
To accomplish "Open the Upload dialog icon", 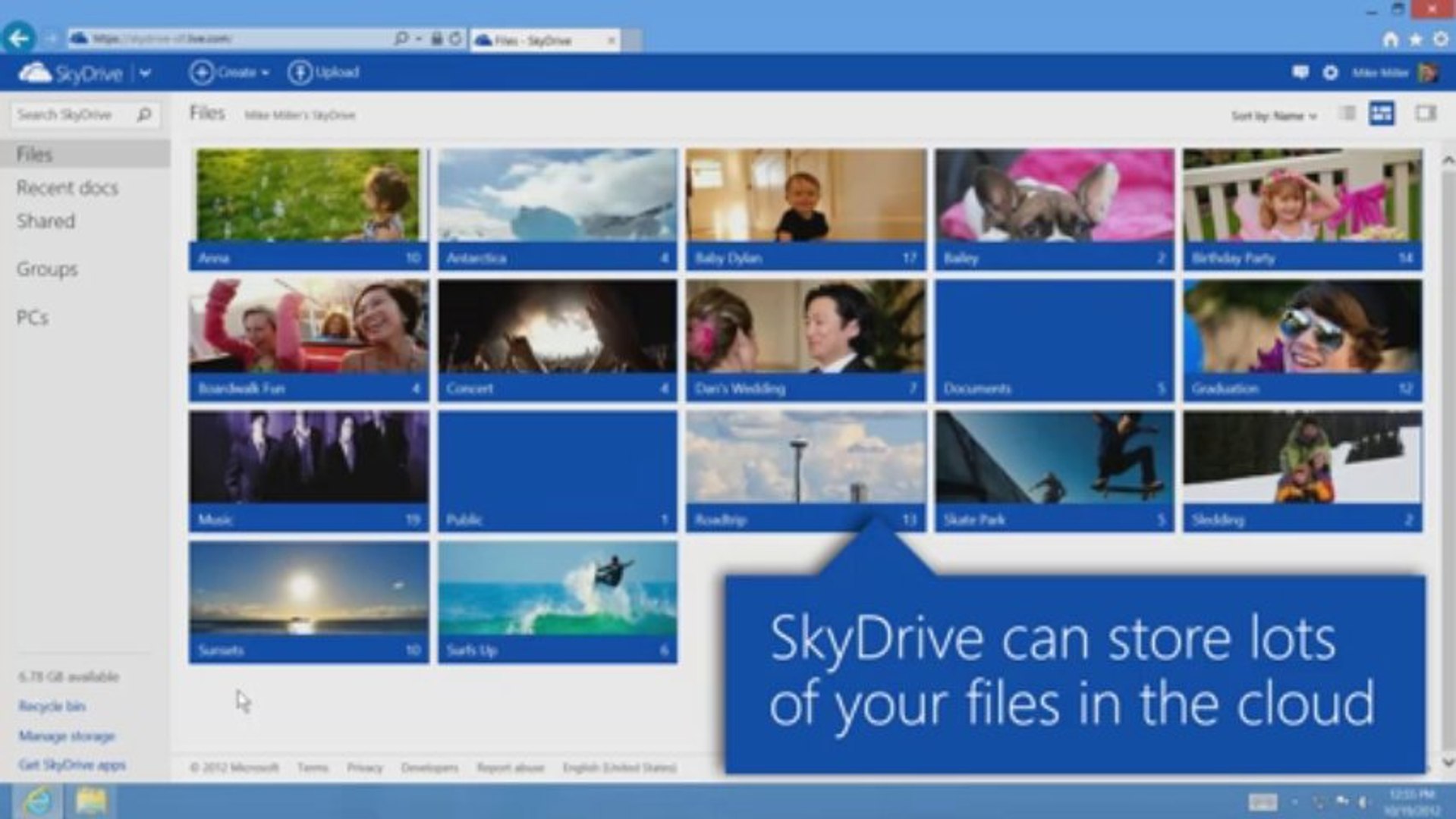I will pos(298,72).
